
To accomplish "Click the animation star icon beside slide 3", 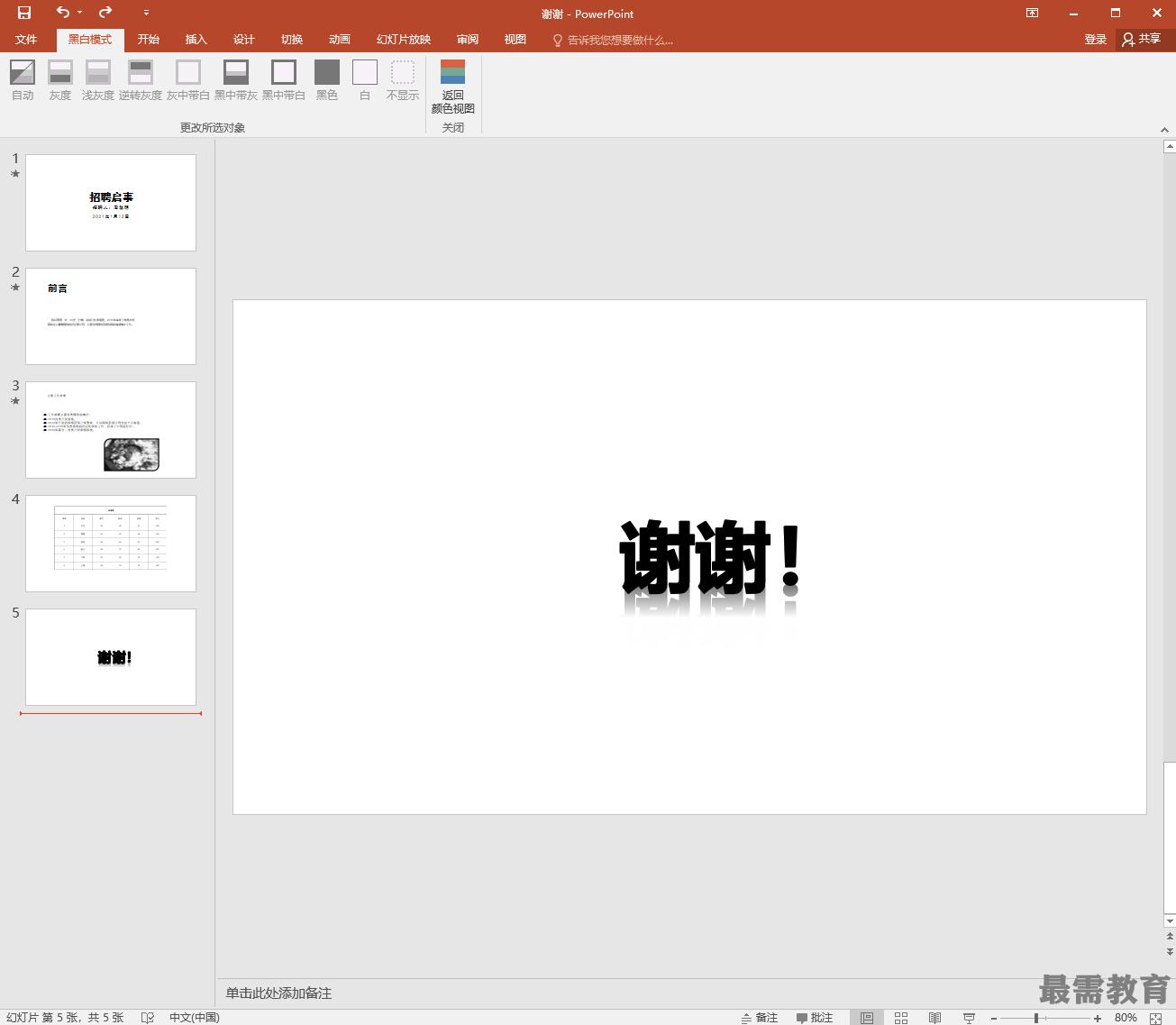I will coord(15,401).
